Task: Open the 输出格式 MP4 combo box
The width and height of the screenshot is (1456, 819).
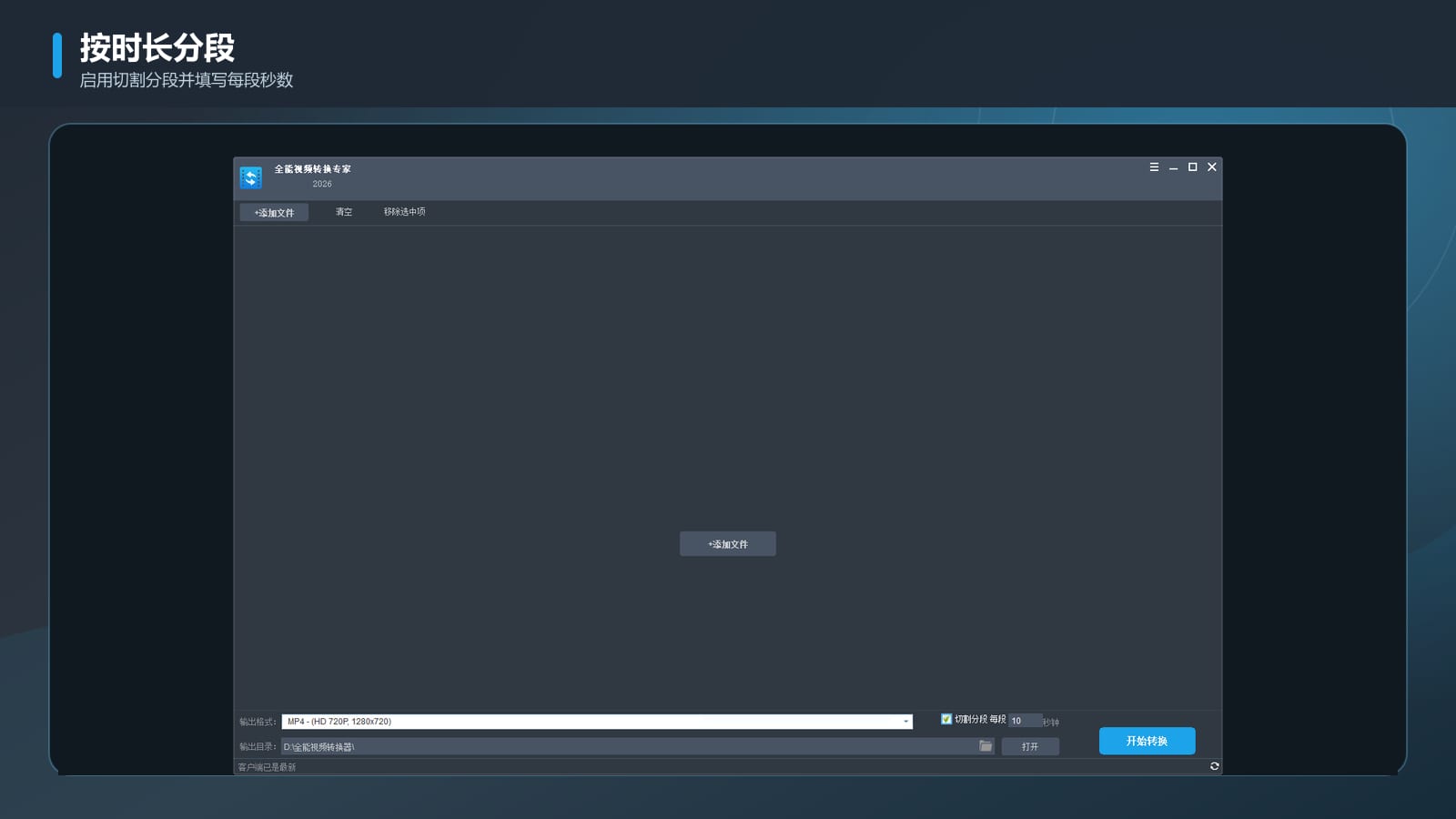Action: click(596, 722)
